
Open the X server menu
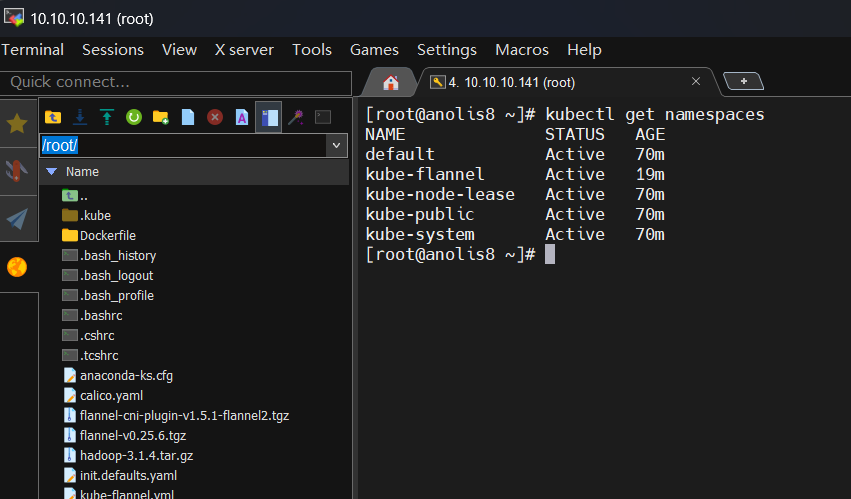pyautogui.click(x=244, y=50)
